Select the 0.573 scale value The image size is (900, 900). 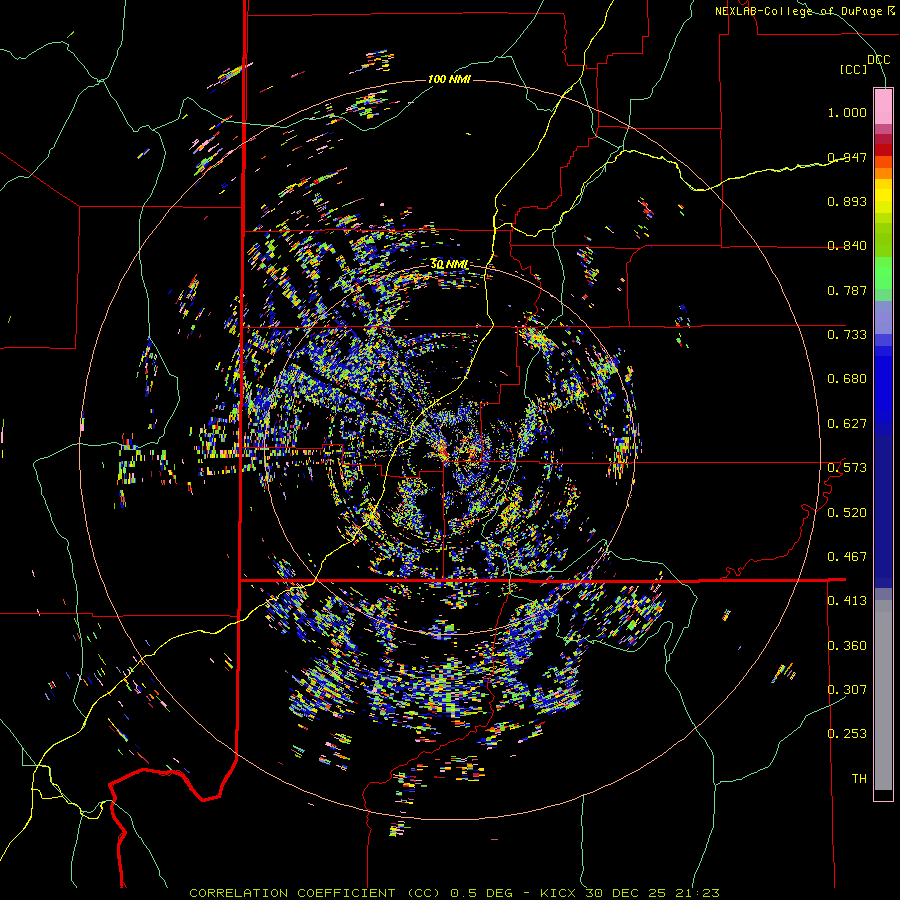click(847, 467)
